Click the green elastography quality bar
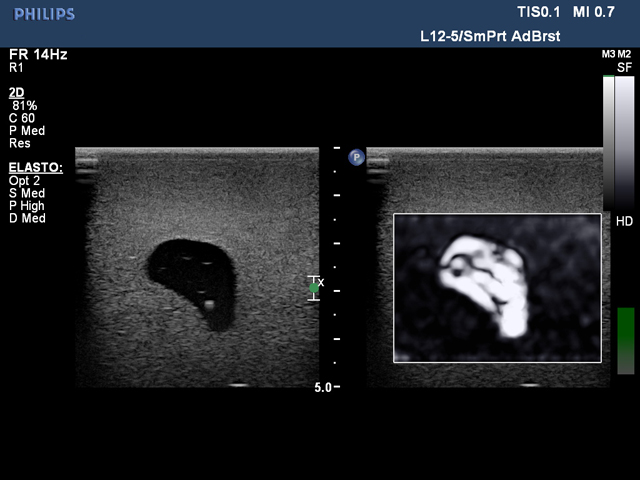Image resolution: width=640 pixels, height=480 pixels. pos(625,340)
